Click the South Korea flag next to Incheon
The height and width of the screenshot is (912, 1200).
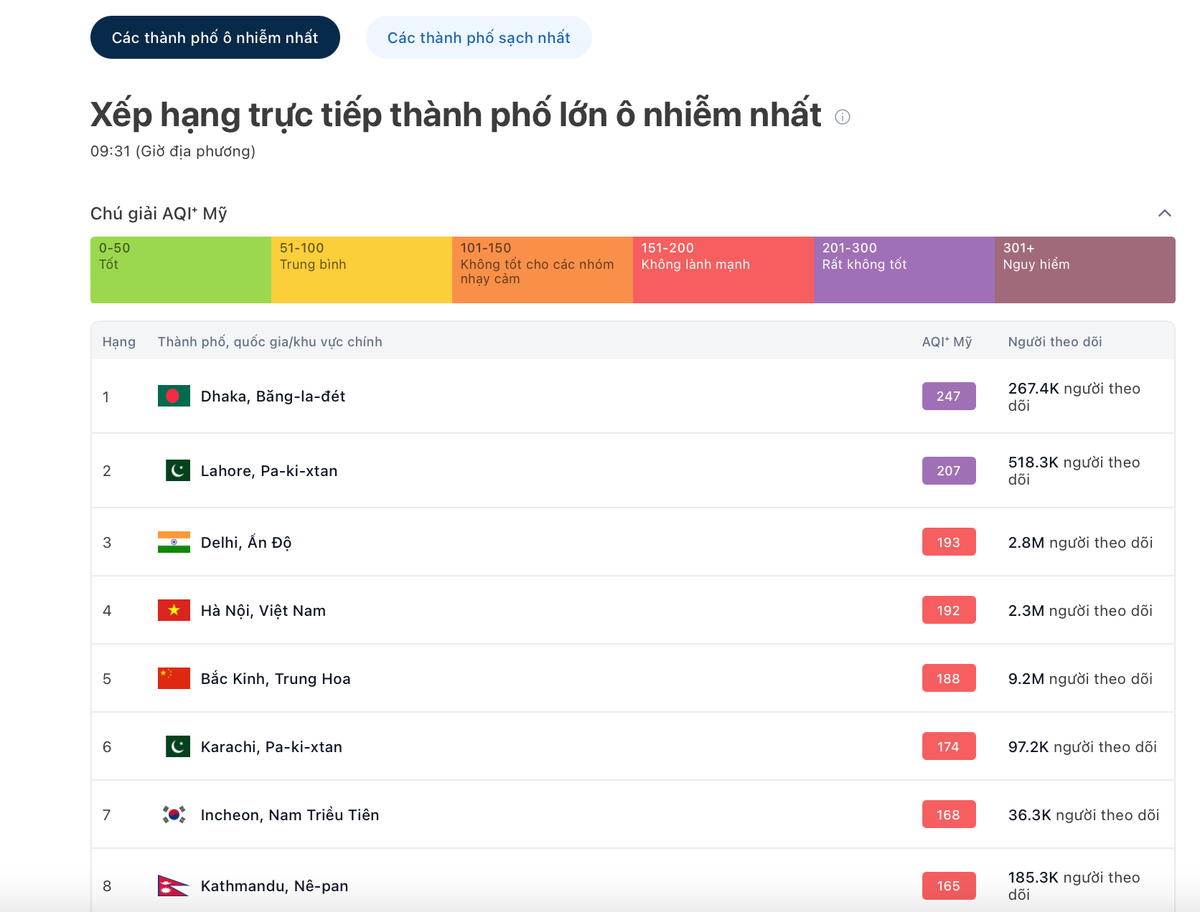174,814
